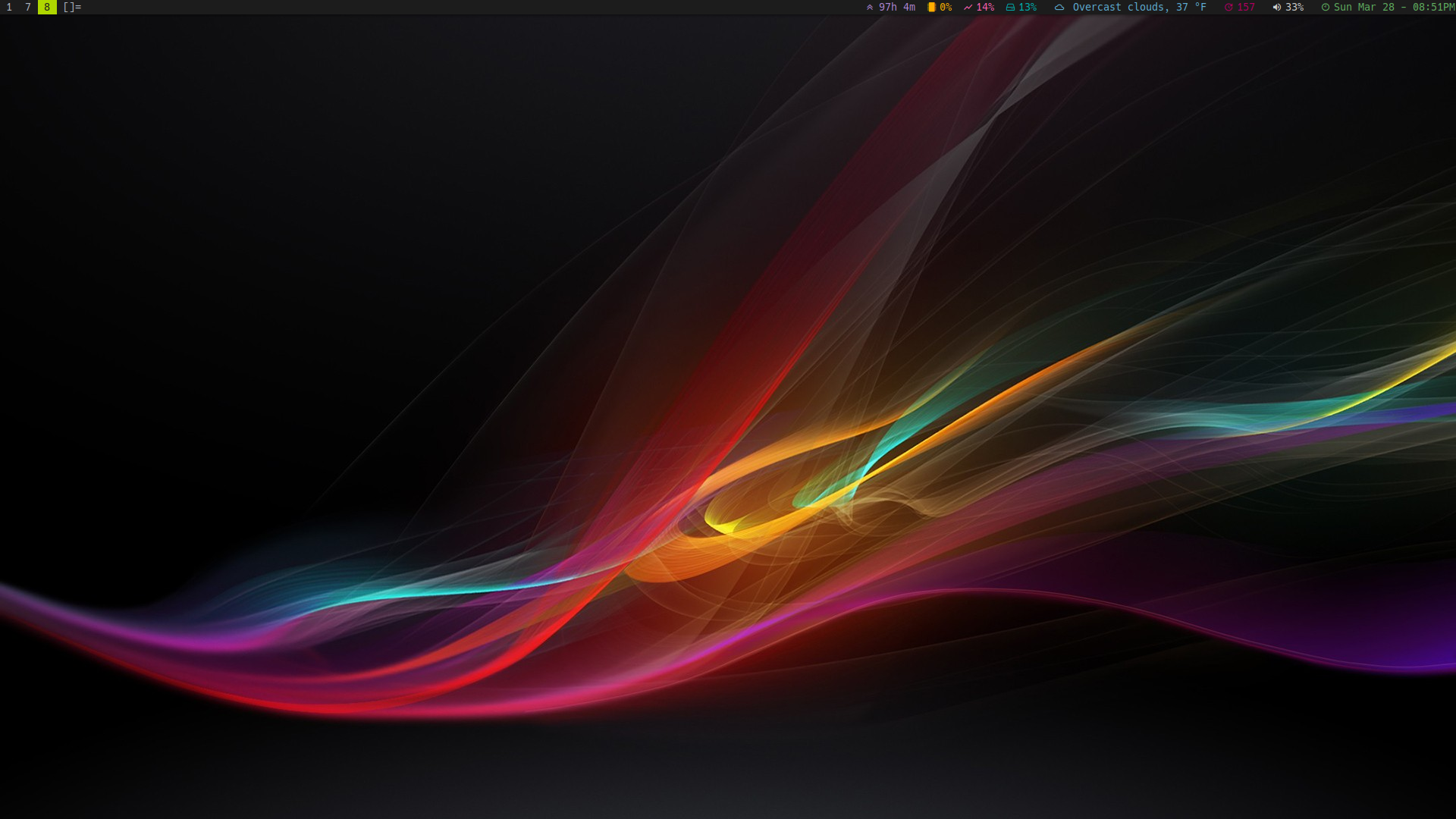1456x819 pixels.
Task: Click the teal disk drive icon
Action: point(1010,7)
